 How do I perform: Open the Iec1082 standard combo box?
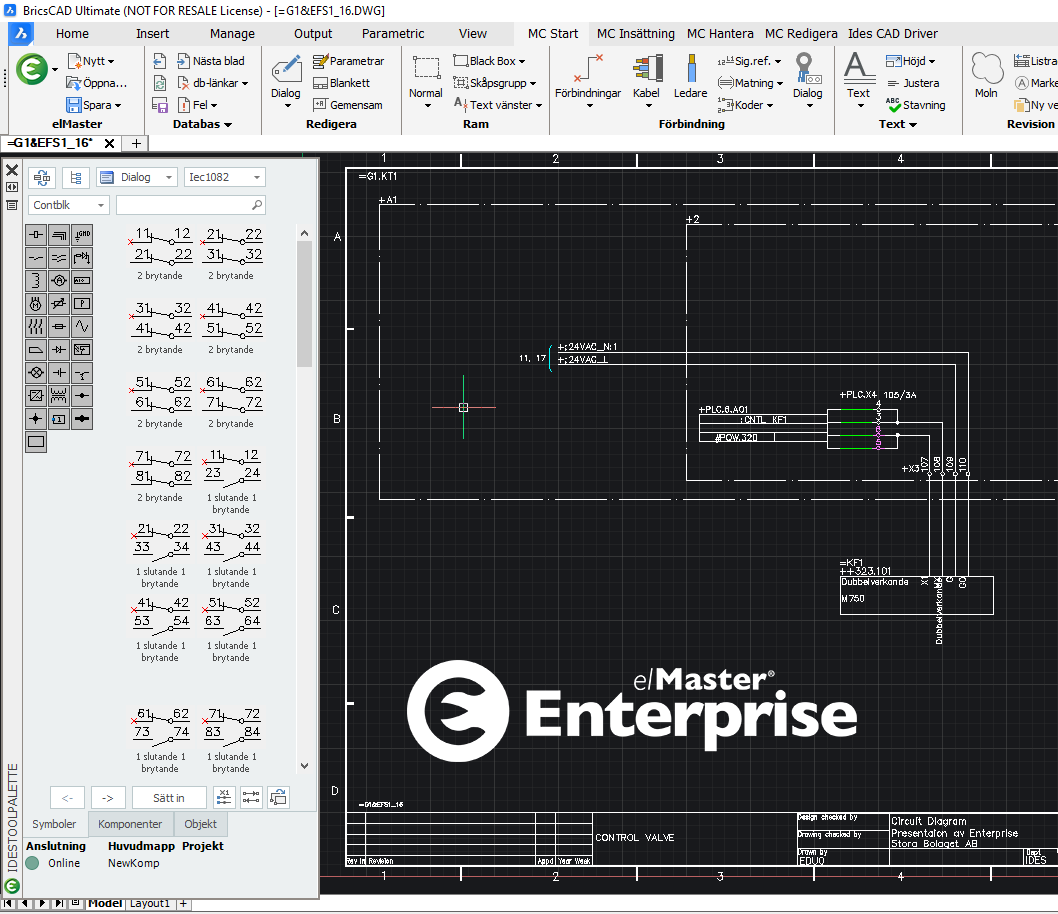224,177
